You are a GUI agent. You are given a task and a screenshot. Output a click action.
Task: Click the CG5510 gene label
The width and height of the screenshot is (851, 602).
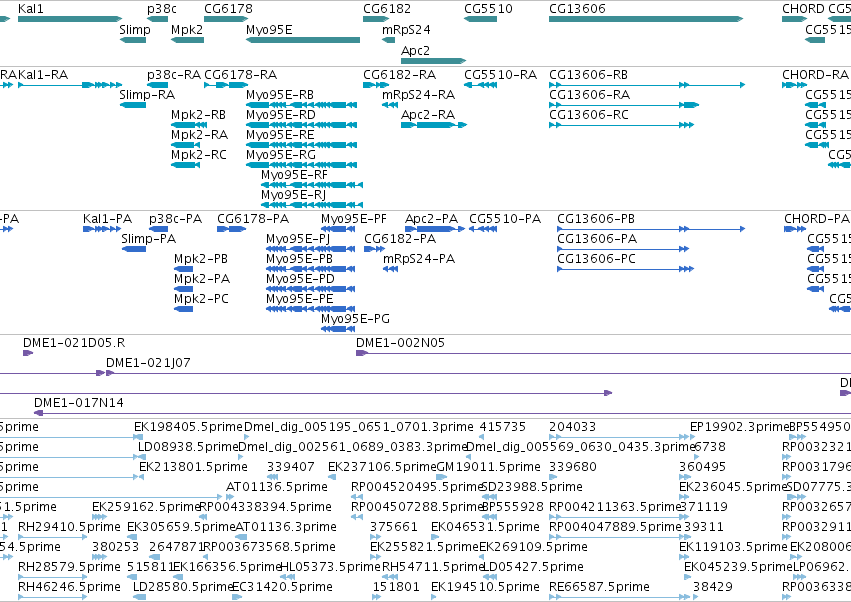[488, 9]
